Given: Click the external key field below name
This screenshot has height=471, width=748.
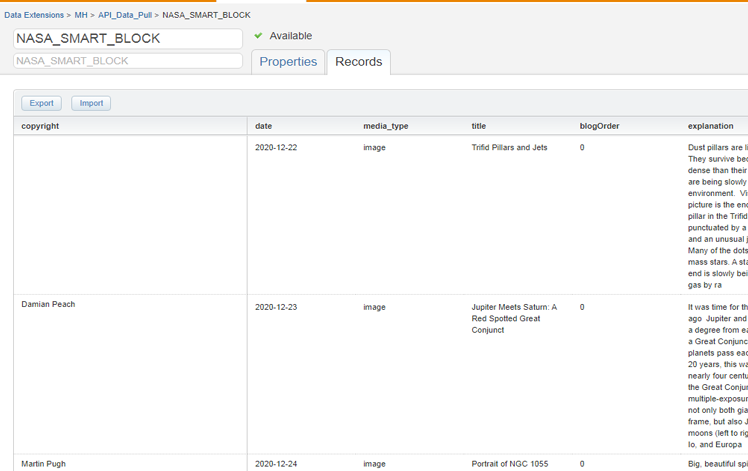Looking at the screenshot, I should (128, 61).
